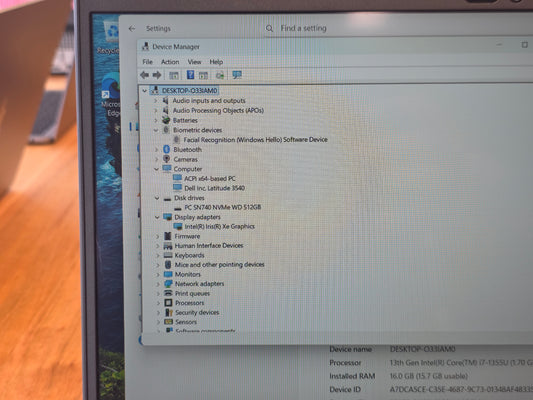
Task: Click the Print queues category icon
Action: point(168,293)
